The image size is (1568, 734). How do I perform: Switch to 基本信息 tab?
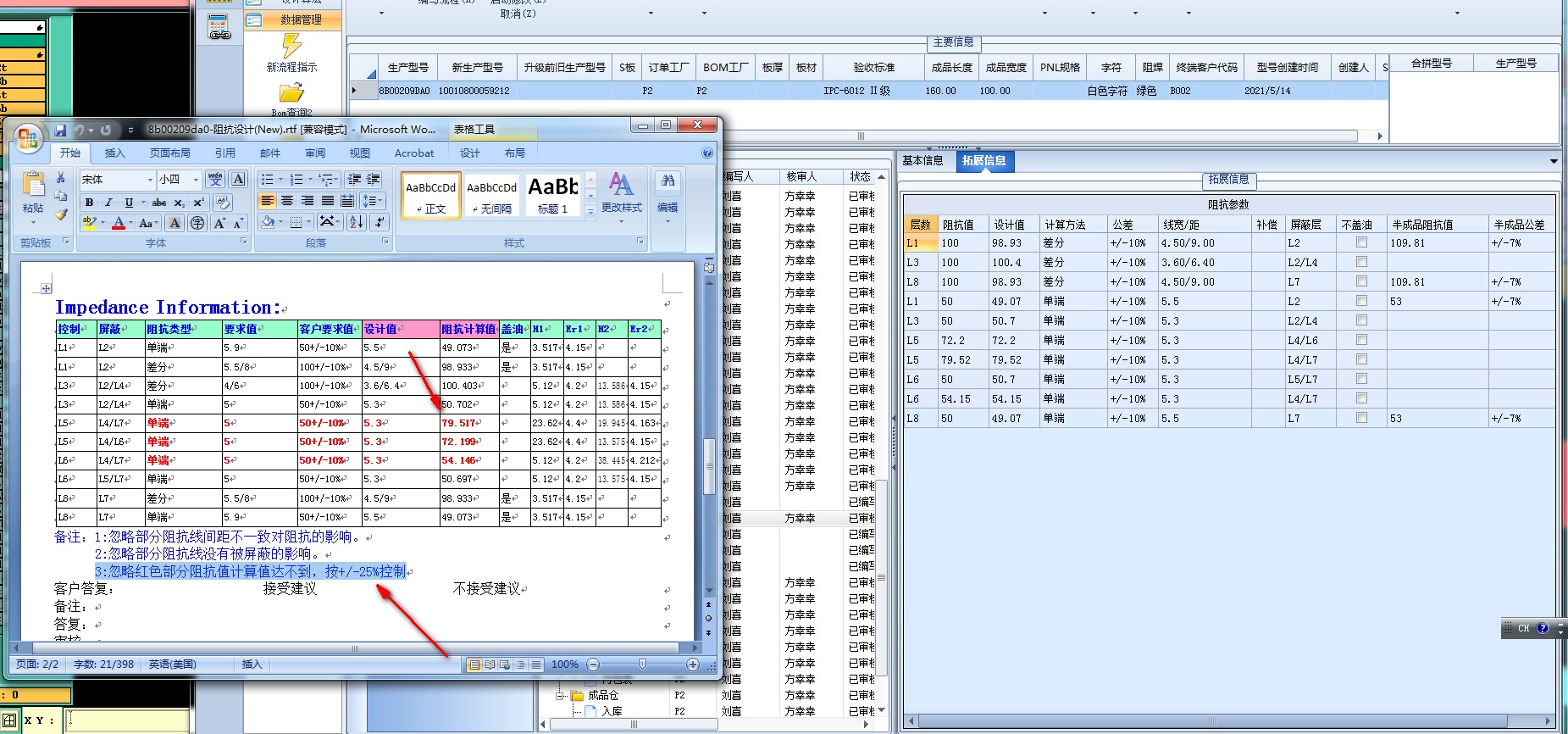[x=923, y=160]
